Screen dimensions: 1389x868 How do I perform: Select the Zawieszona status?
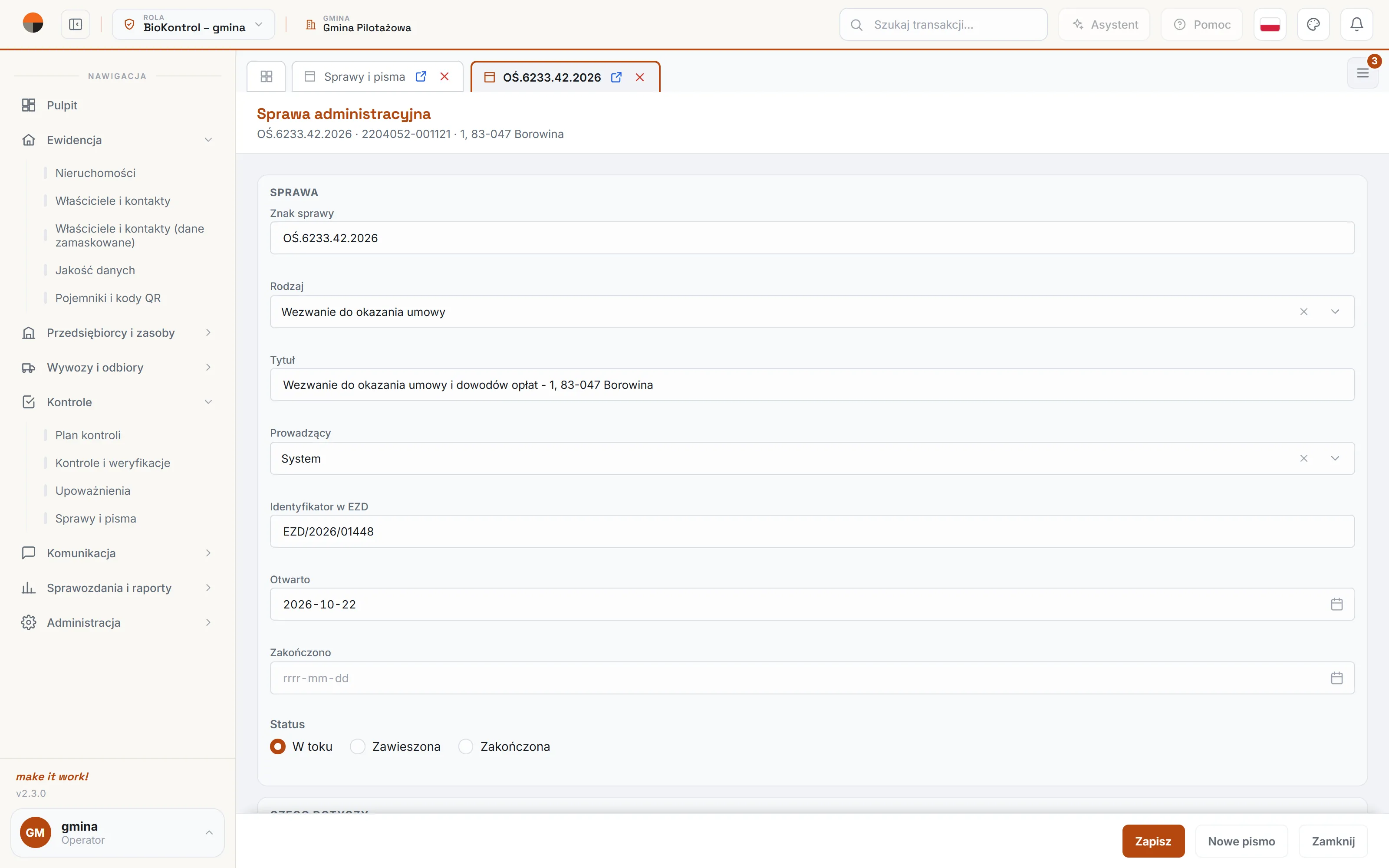pyautogui.click(x=358, y=746)
